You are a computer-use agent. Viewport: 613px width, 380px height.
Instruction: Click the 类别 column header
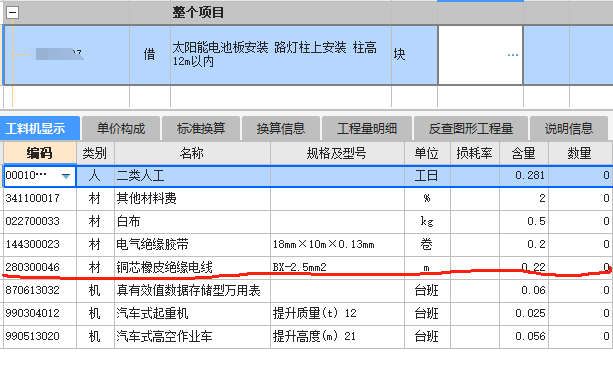point(95,153)
